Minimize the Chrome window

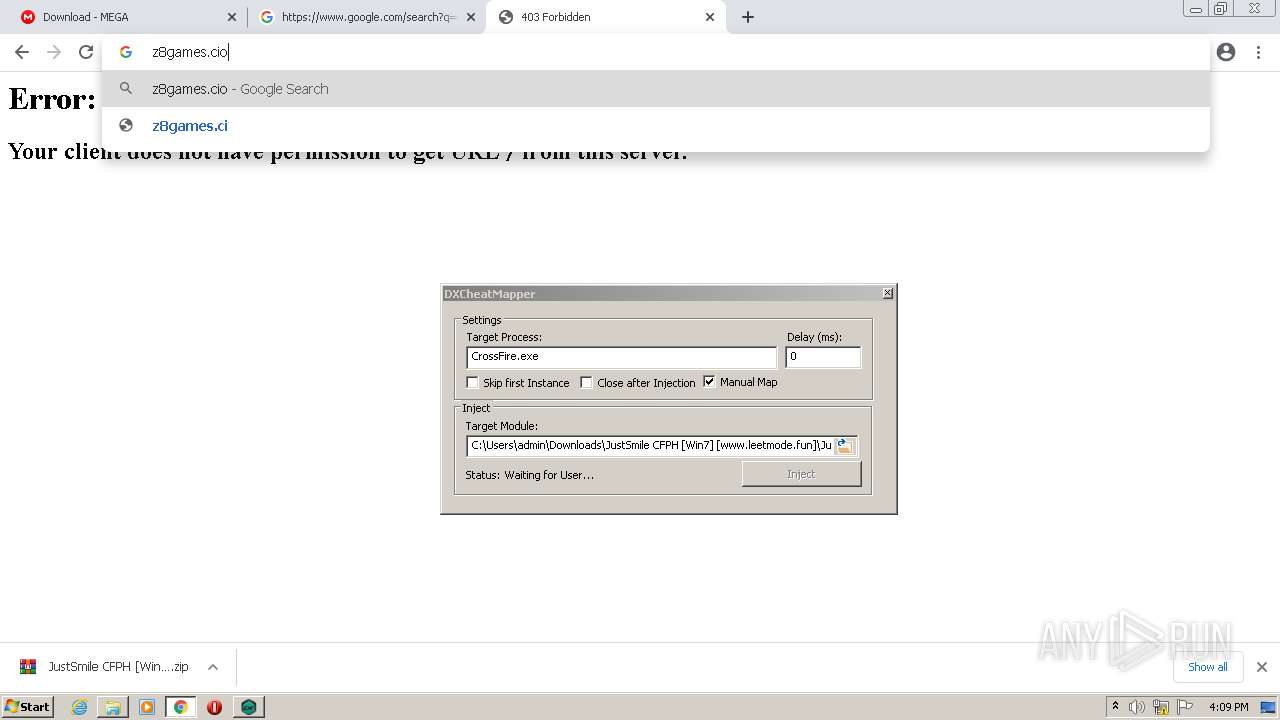1195,9
